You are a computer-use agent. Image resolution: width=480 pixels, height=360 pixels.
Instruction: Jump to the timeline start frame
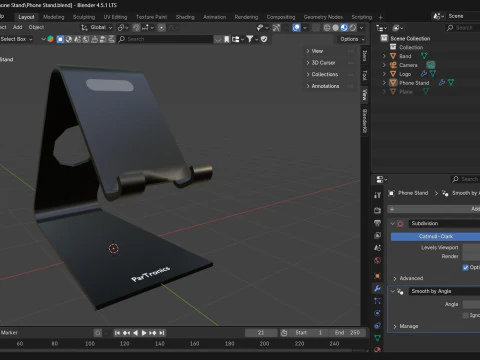point(117,333)
